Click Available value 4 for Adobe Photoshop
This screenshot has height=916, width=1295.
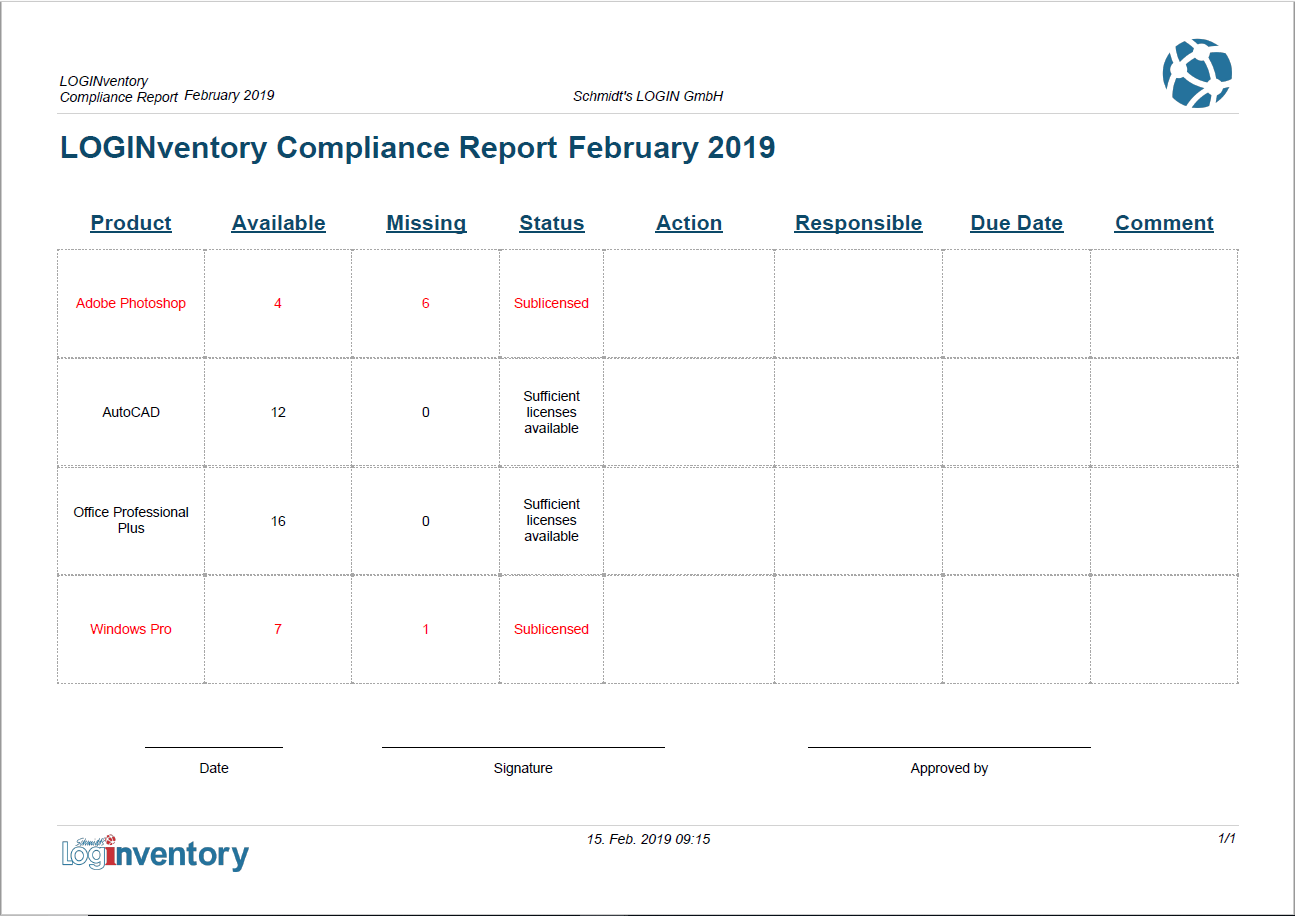click(x=278, y=303)
